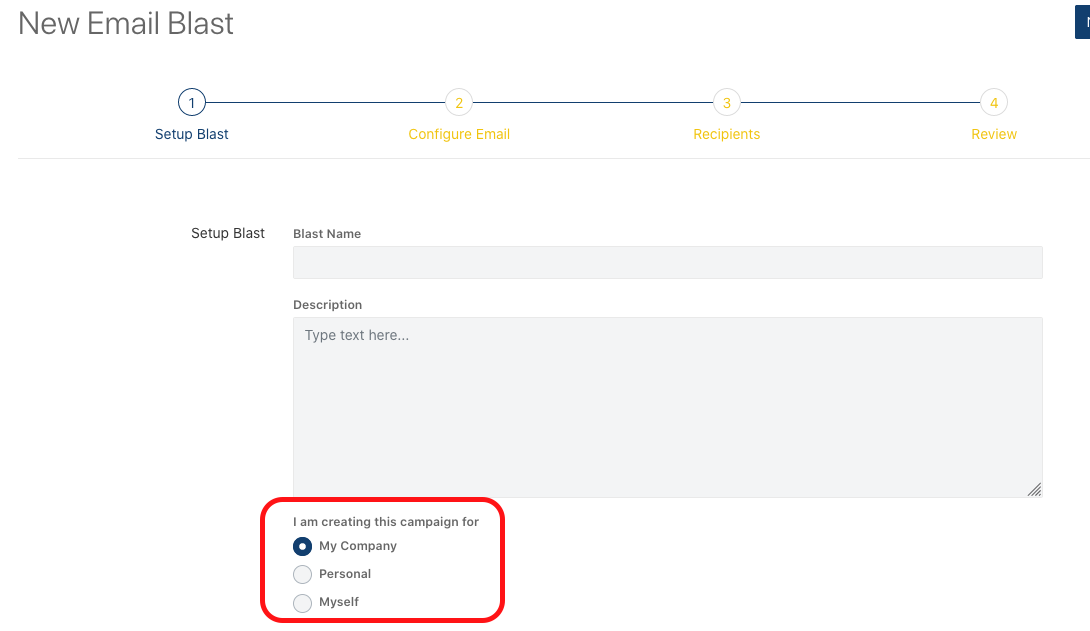1090x631 pixels.
Task: Click the Description resize handle
Action: 1034,489
